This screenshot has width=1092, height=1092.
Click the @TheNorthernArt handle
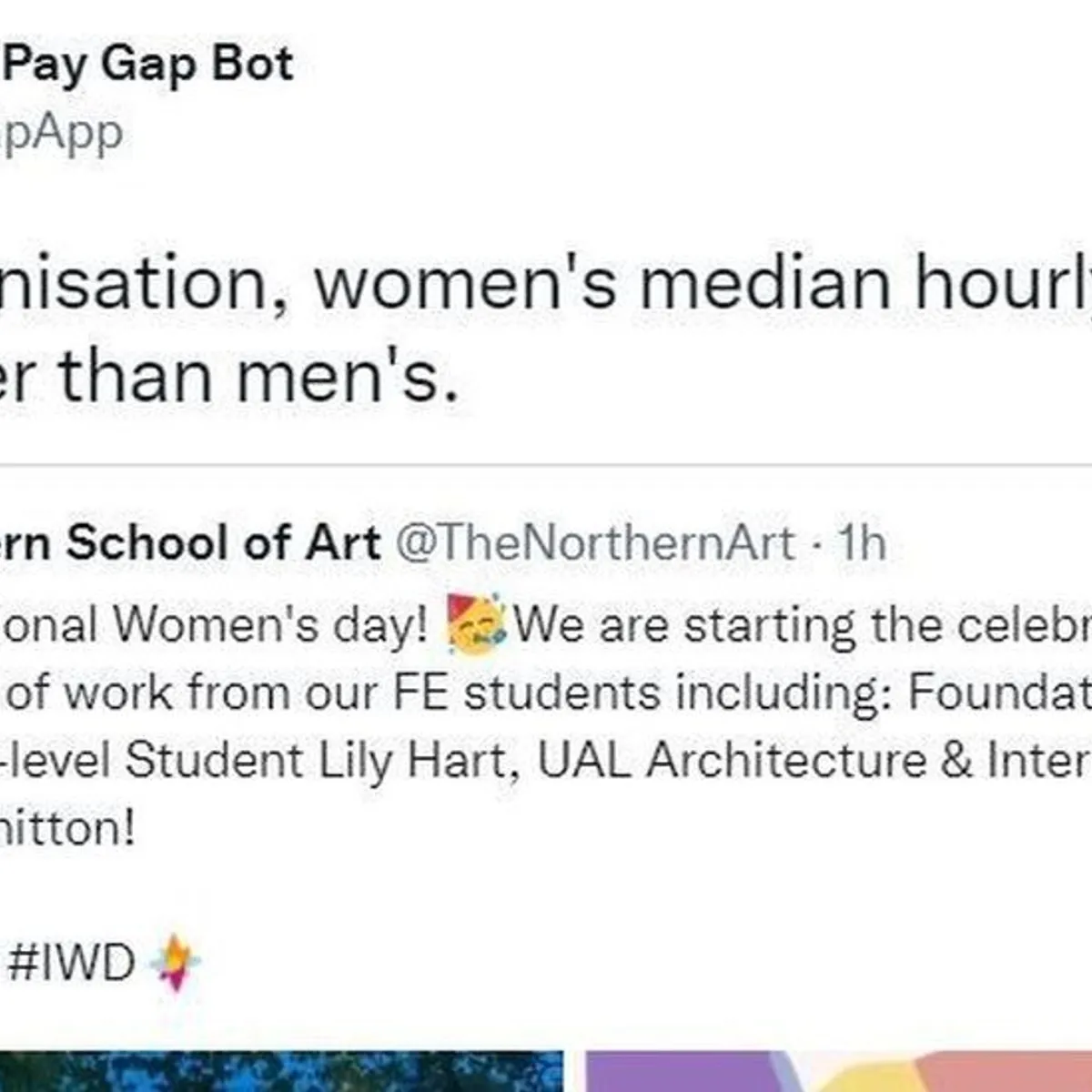(x=596, y=543)
